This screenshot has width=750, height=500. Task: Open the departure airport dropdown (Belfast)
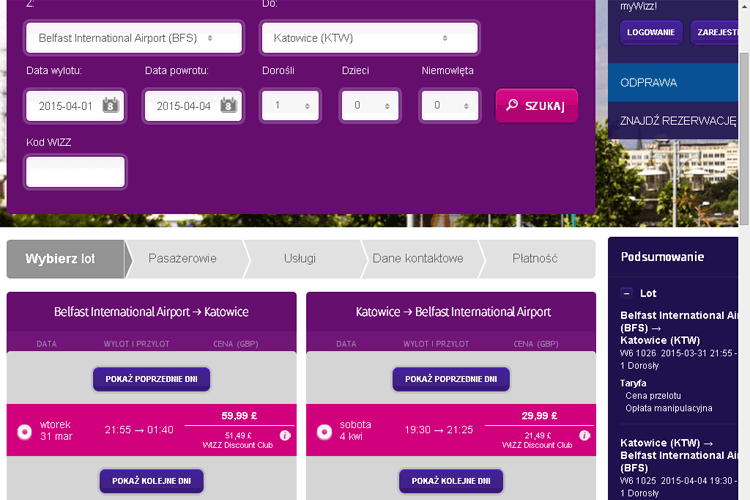pyautogui.click(x=134, y=38)
